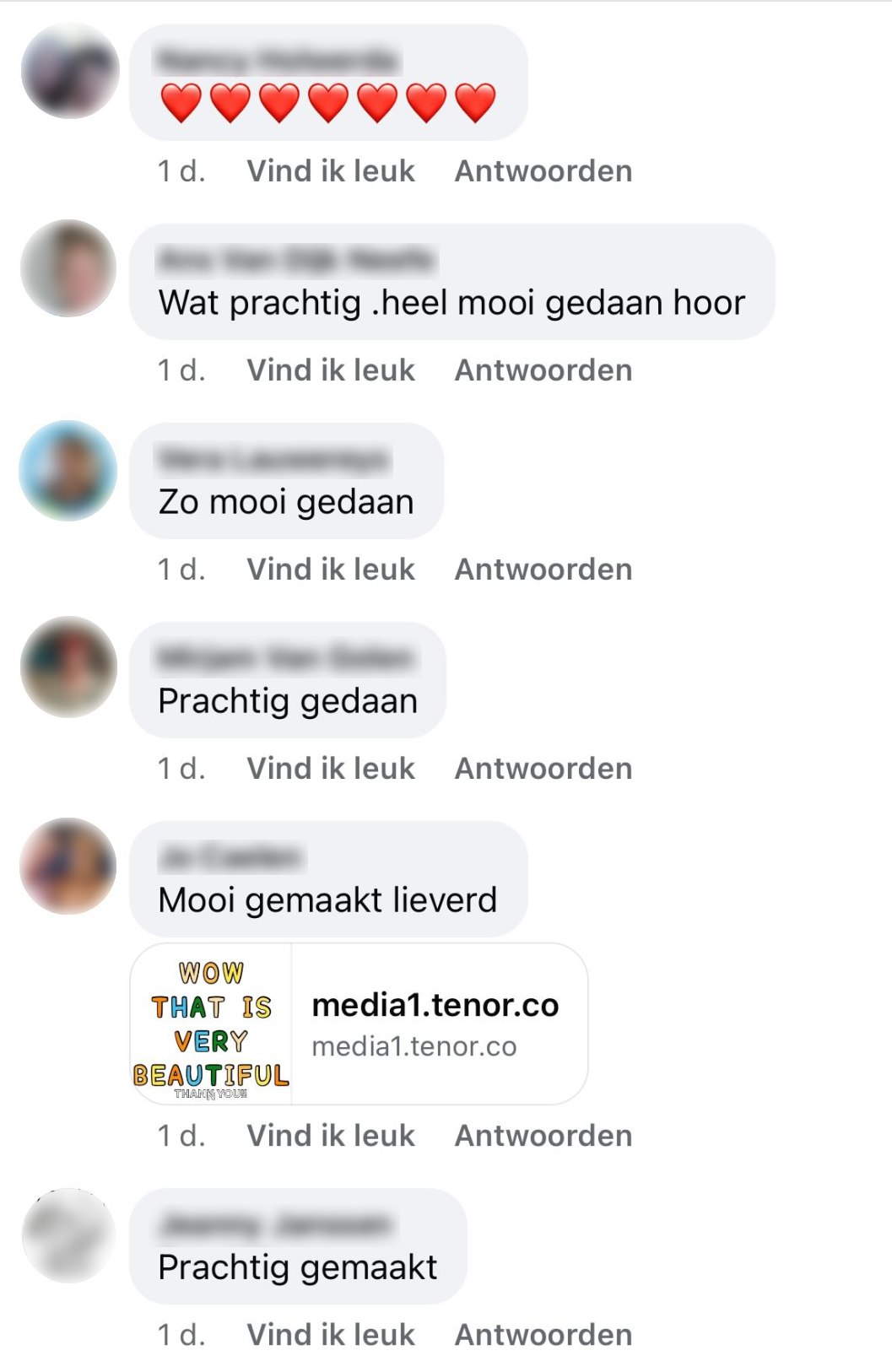Screen dimensions: 892x1372
Task: Open avatar next to 'Mooi gemaakt lieverd'
Action: pos(68,866)
